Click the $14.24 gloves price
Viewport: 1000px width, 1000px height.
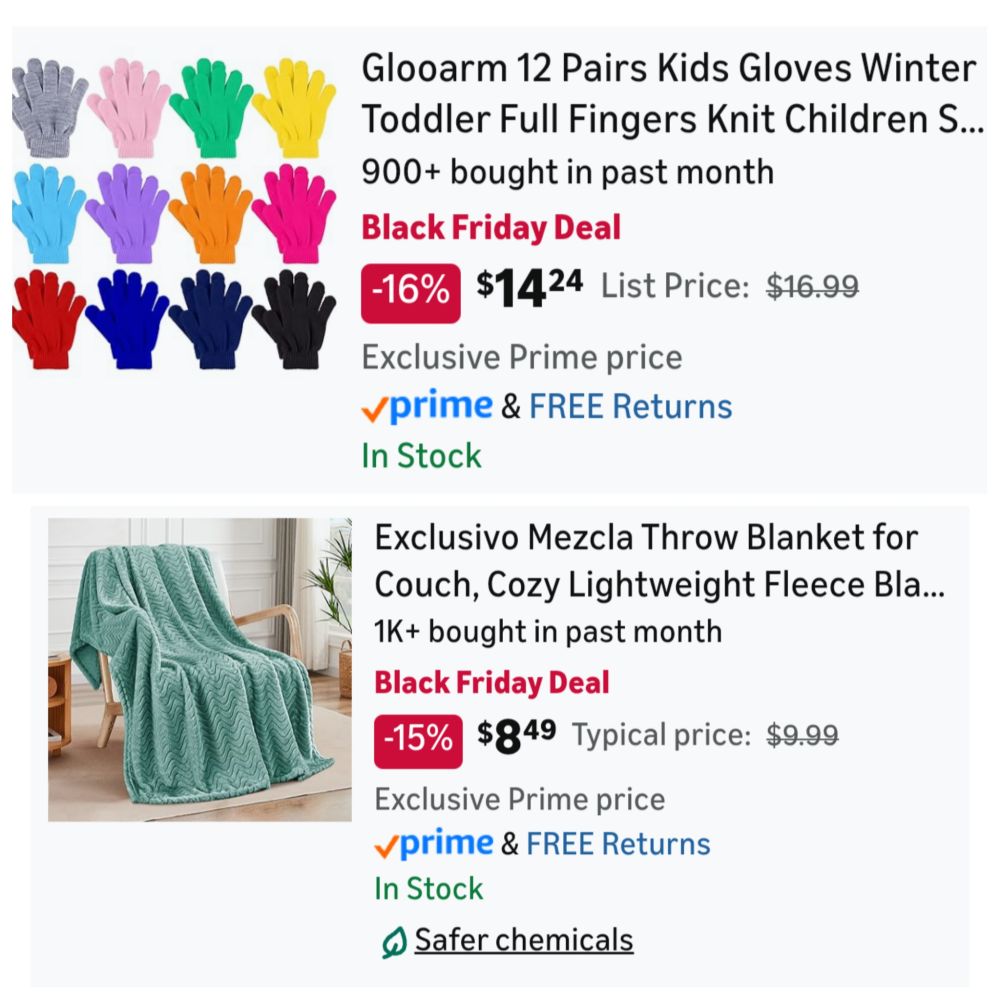click(529, 288)
